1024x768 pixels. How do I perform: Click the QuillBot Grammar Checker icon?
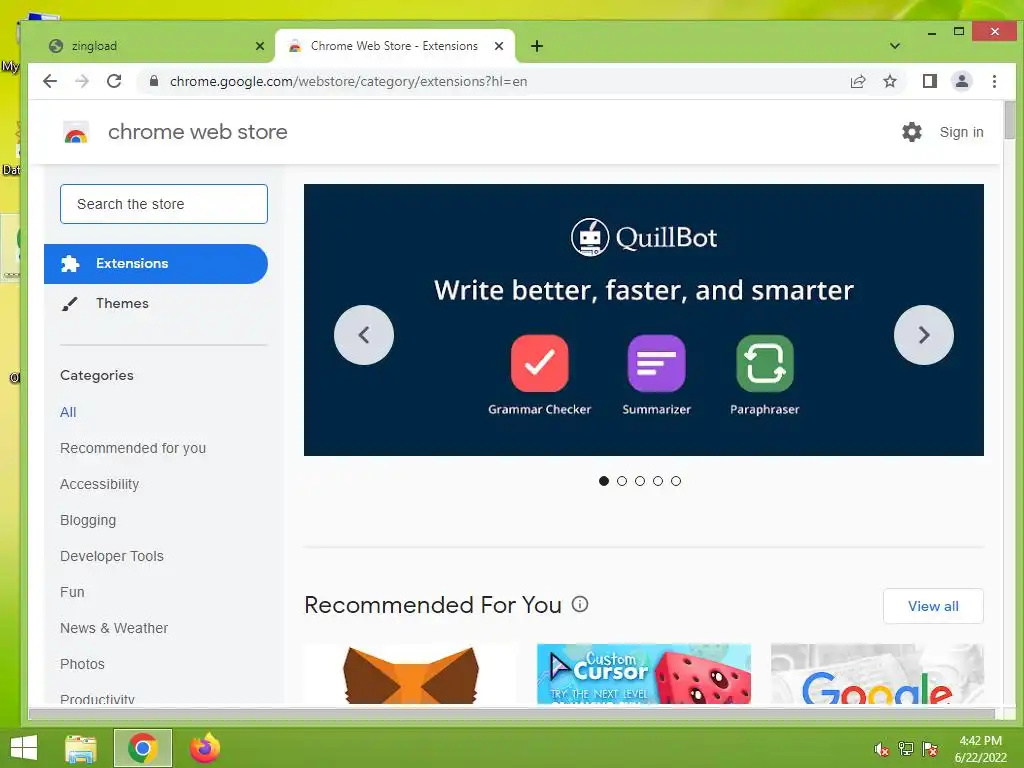coord(539,363)
